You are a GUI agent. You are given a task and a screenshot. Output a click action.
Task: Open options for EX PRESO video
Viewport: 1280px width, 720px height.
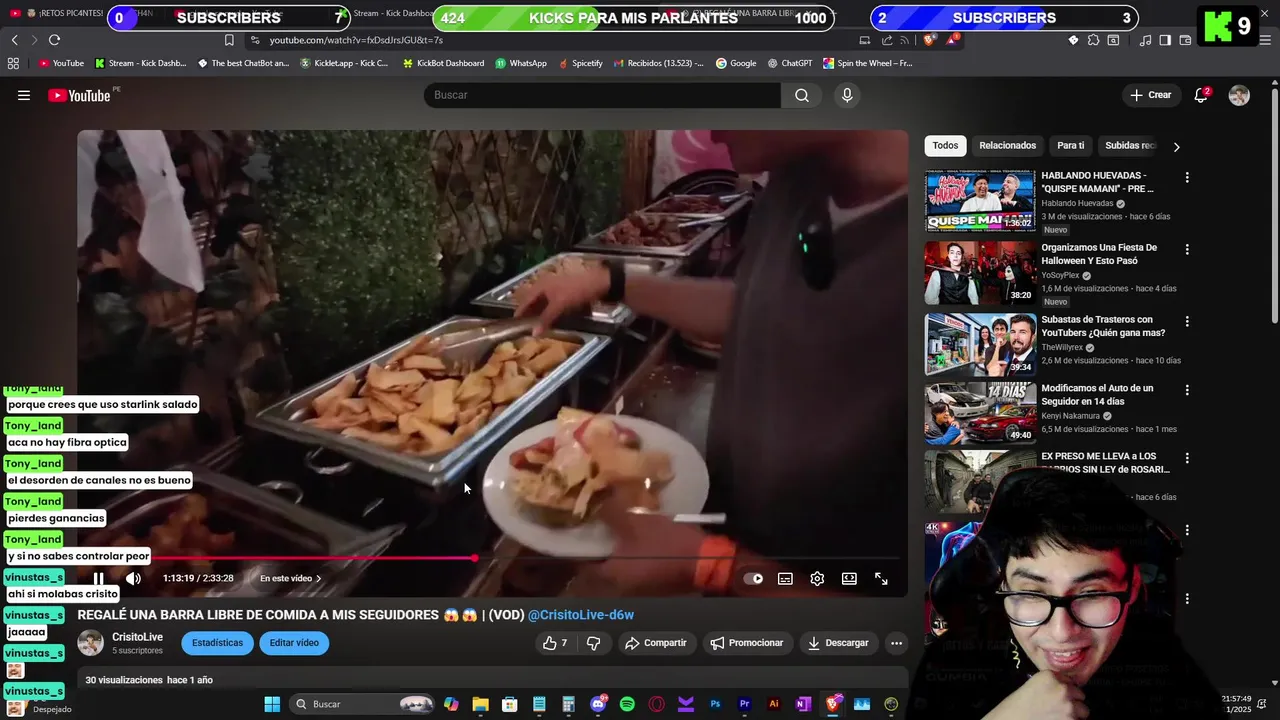1187,458
